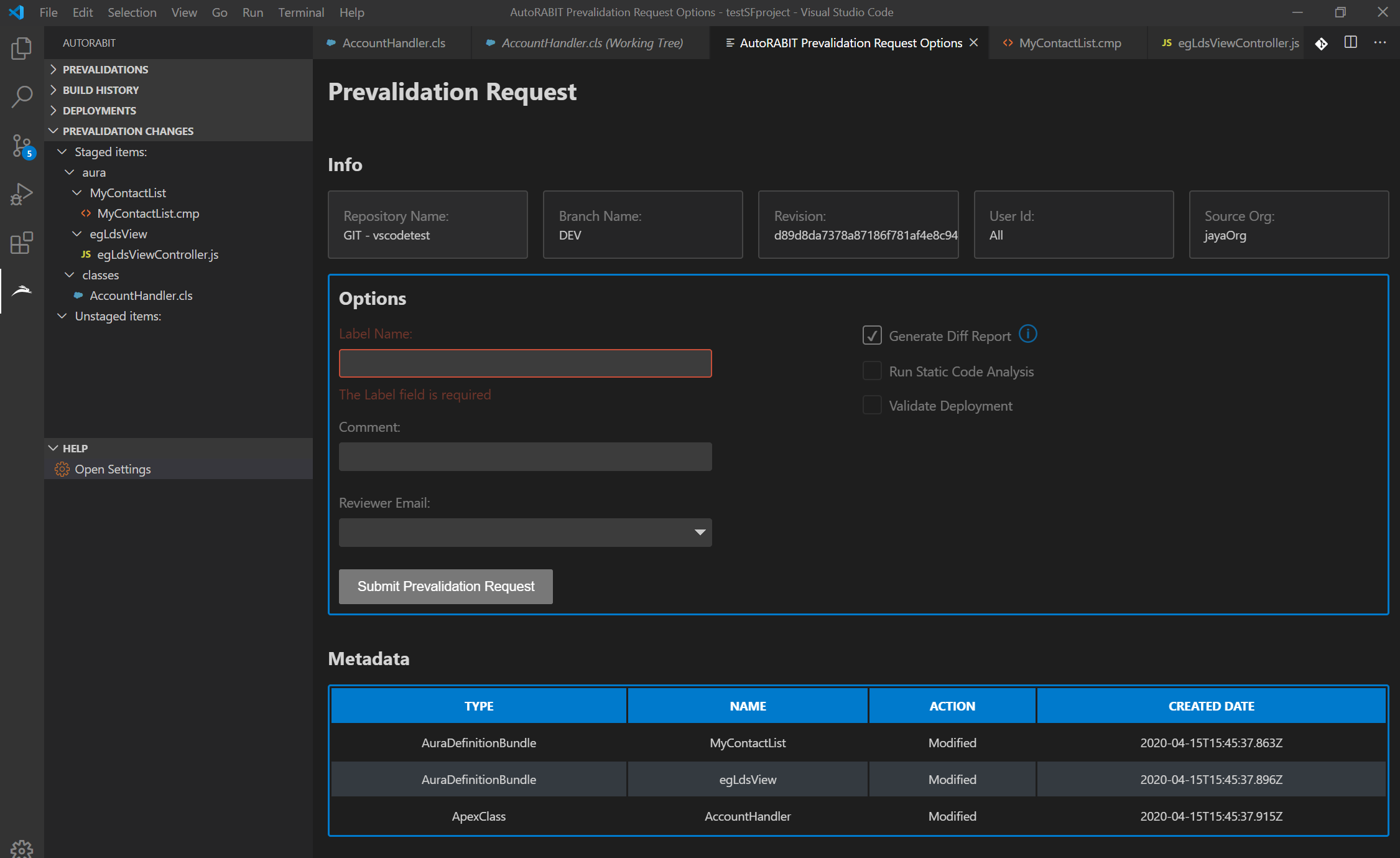Switch to the MyContactList.cmp tab
The image size is (1400, 858).
tap(1070, 43)
